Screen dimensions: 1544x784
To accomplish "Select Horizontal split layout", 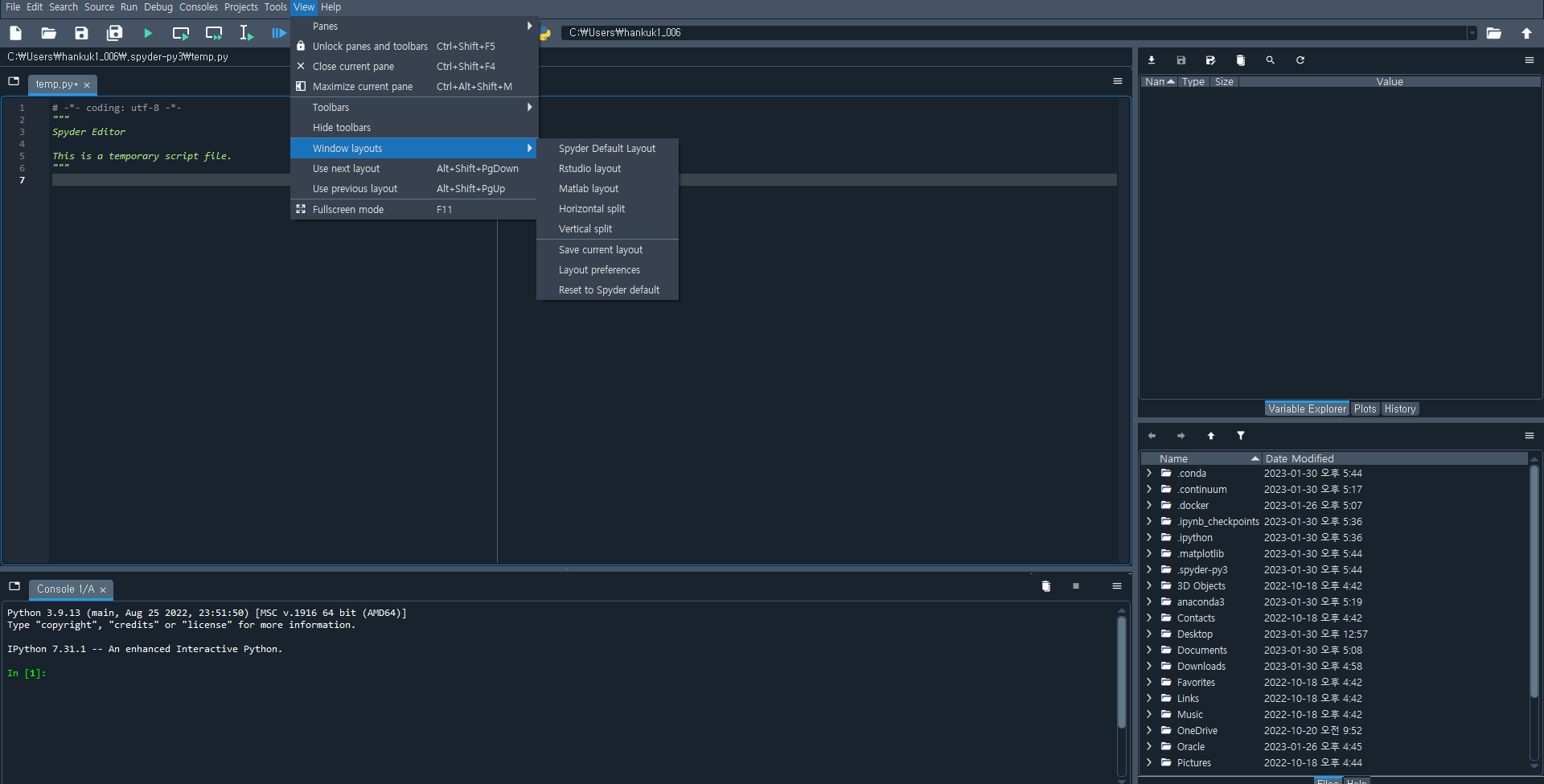I will (x=607, y=209).
